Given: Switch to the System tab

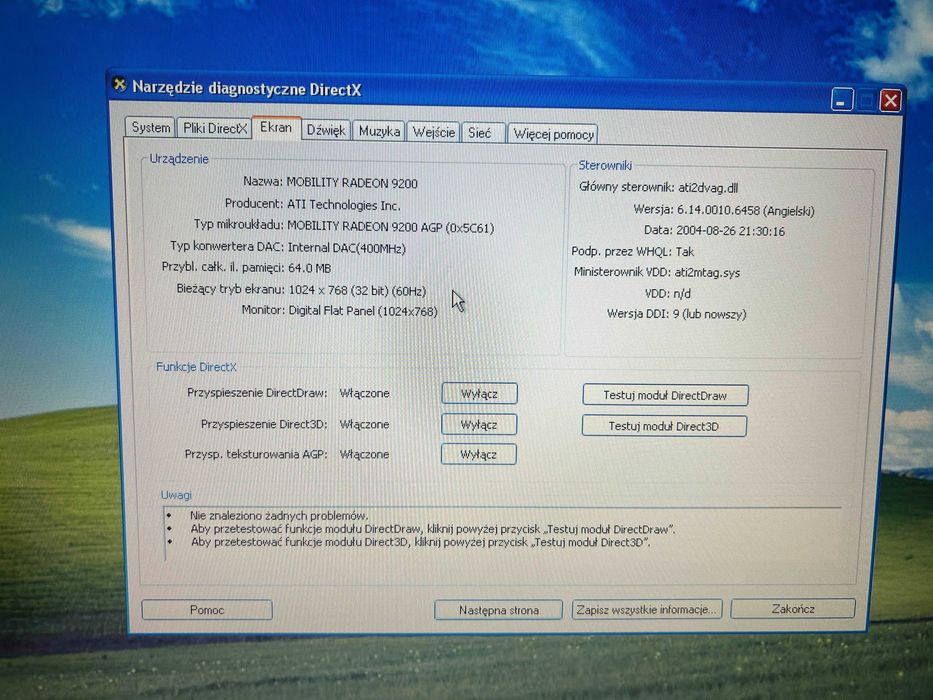Looking at the screenshot, I should tap(150, 127).
